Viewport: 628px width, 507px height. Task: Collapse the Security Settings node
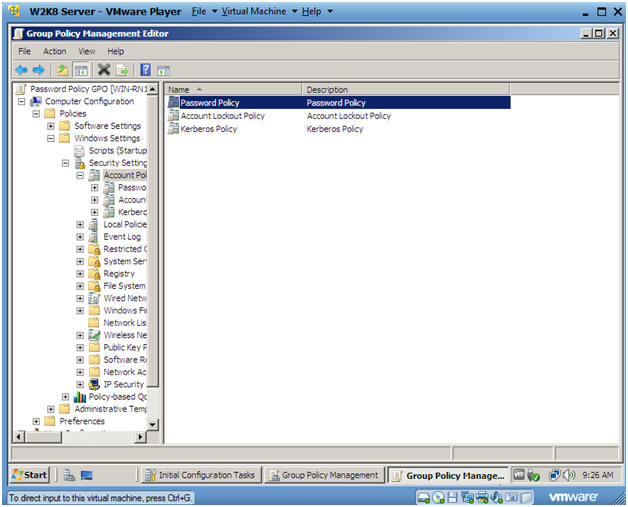65,163
